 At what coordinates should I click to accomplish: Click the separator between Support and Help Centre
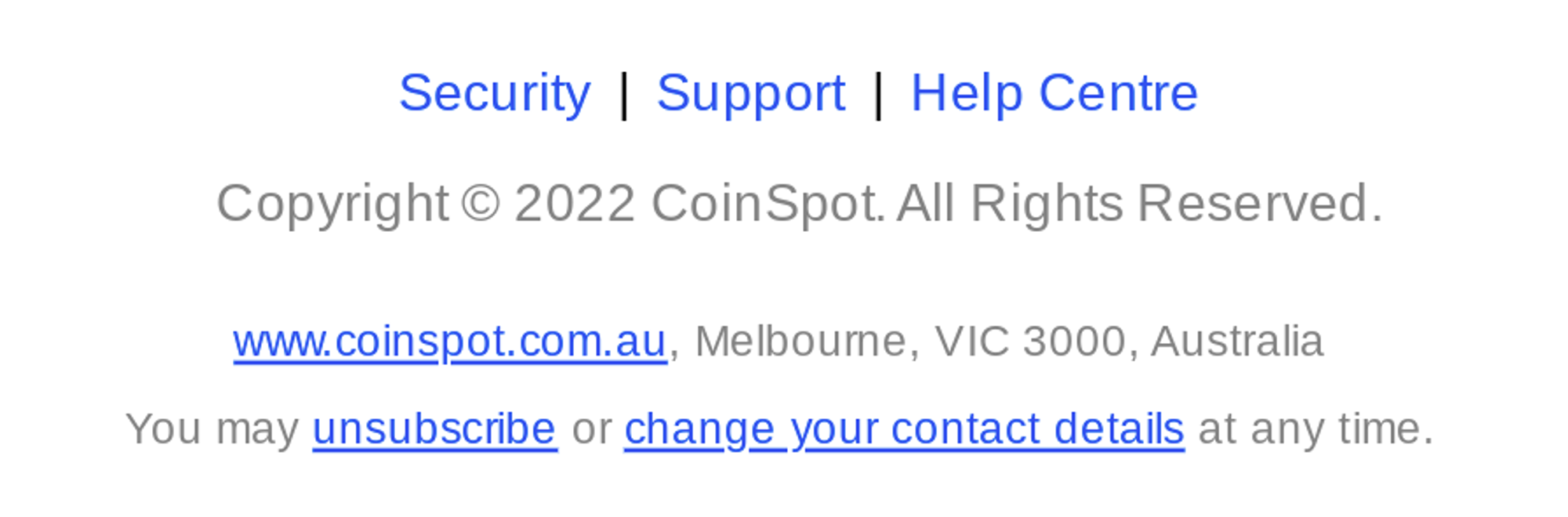coord(878,94)
